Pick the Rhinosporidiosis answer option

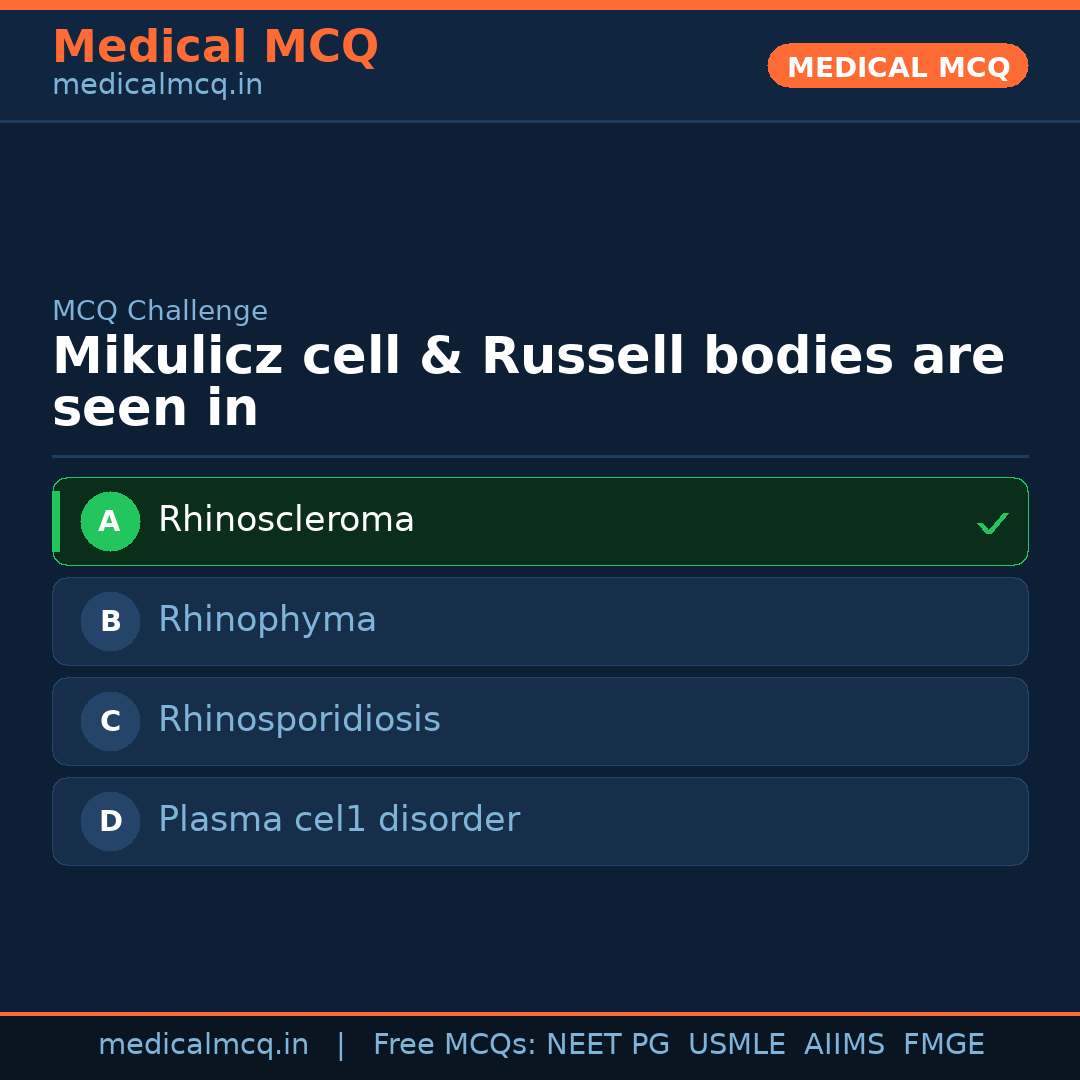pos(299,720)
